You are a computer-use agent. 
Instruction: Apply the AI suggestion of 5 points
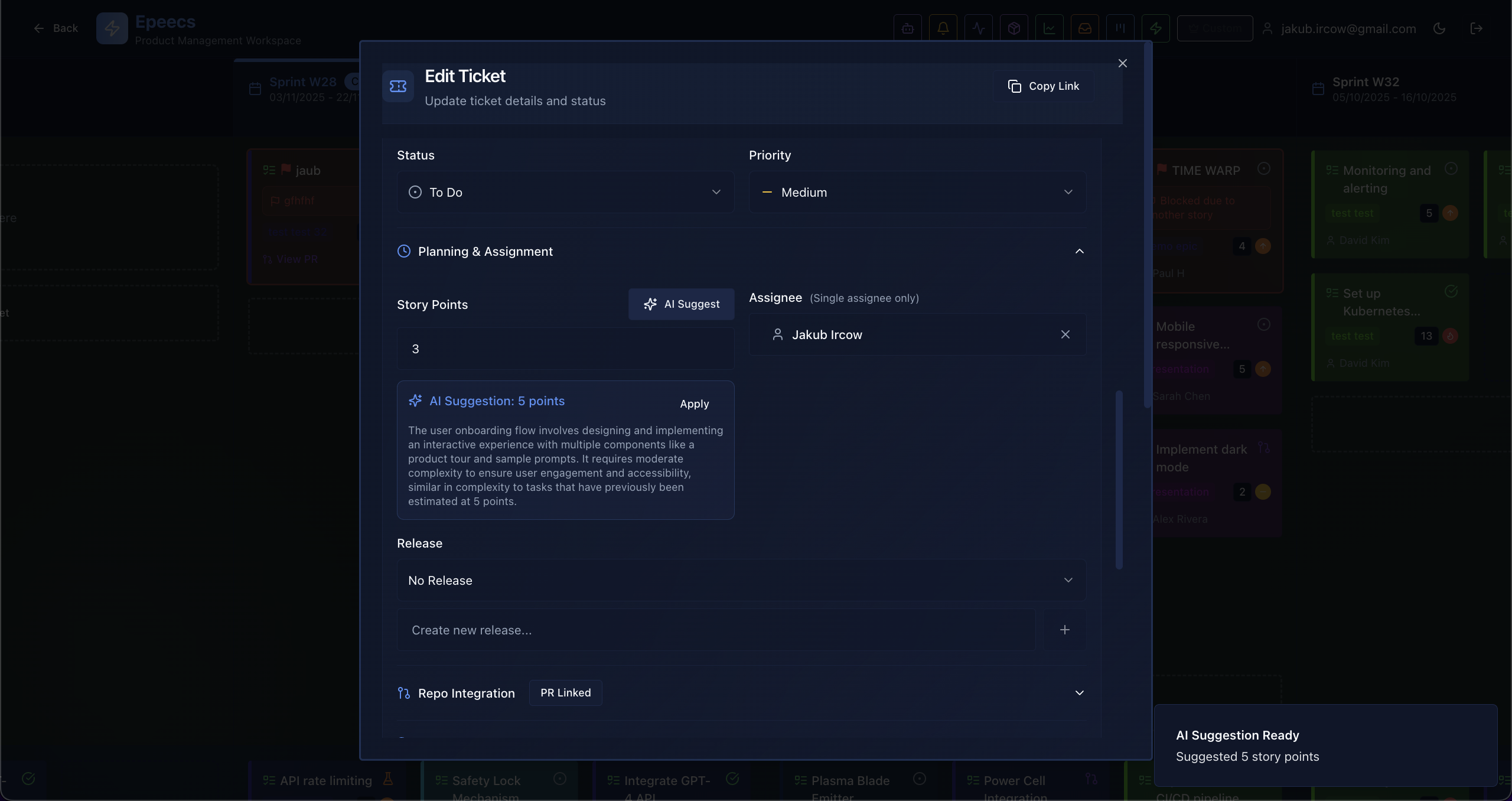[x=694, y=404]
